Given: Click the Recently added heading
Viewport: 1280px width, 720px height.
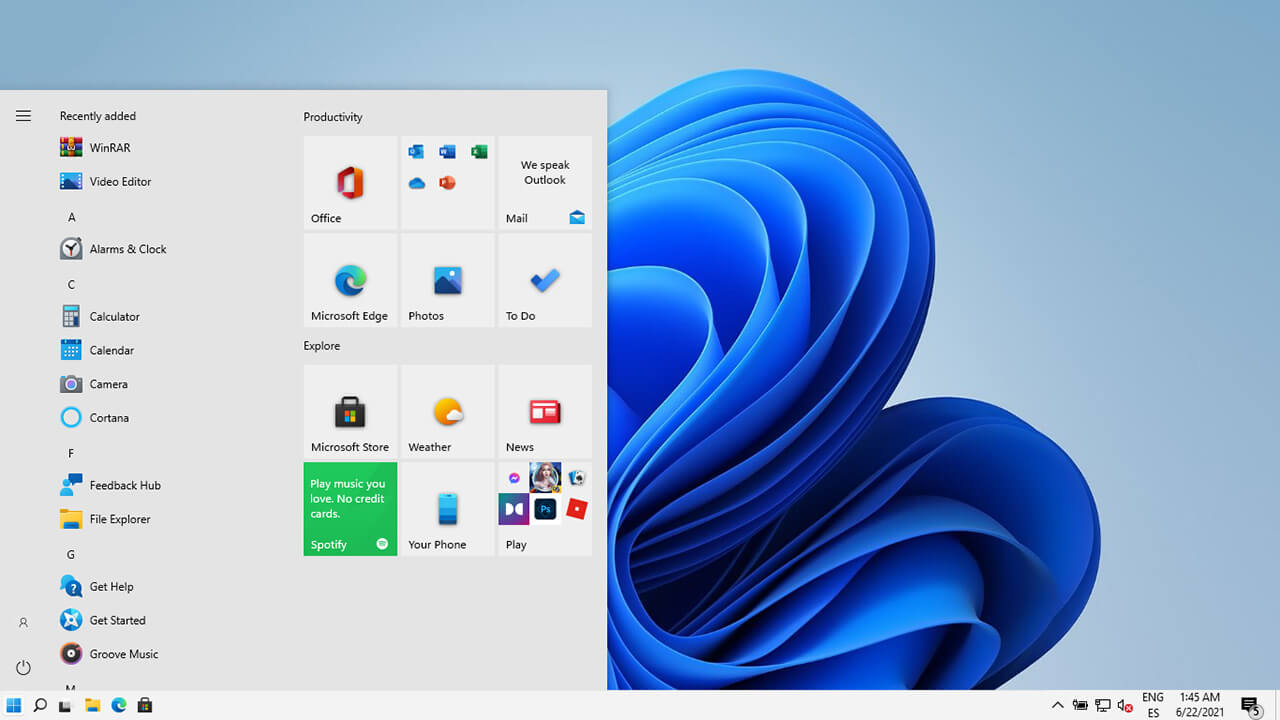Looking at the screenshot, I should coord(98,116).
